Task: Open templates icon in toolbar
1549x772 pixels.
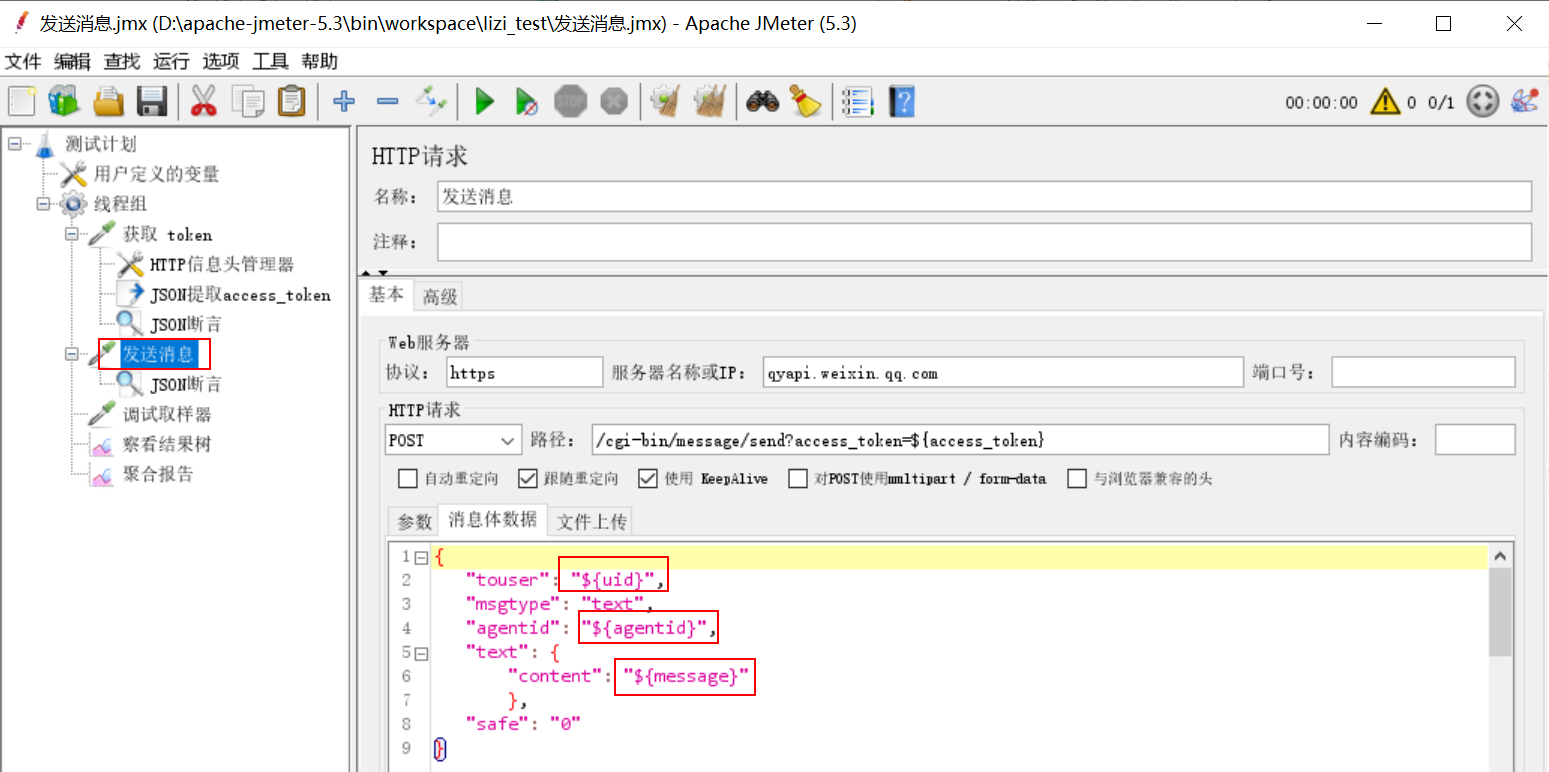Action: 64,101
